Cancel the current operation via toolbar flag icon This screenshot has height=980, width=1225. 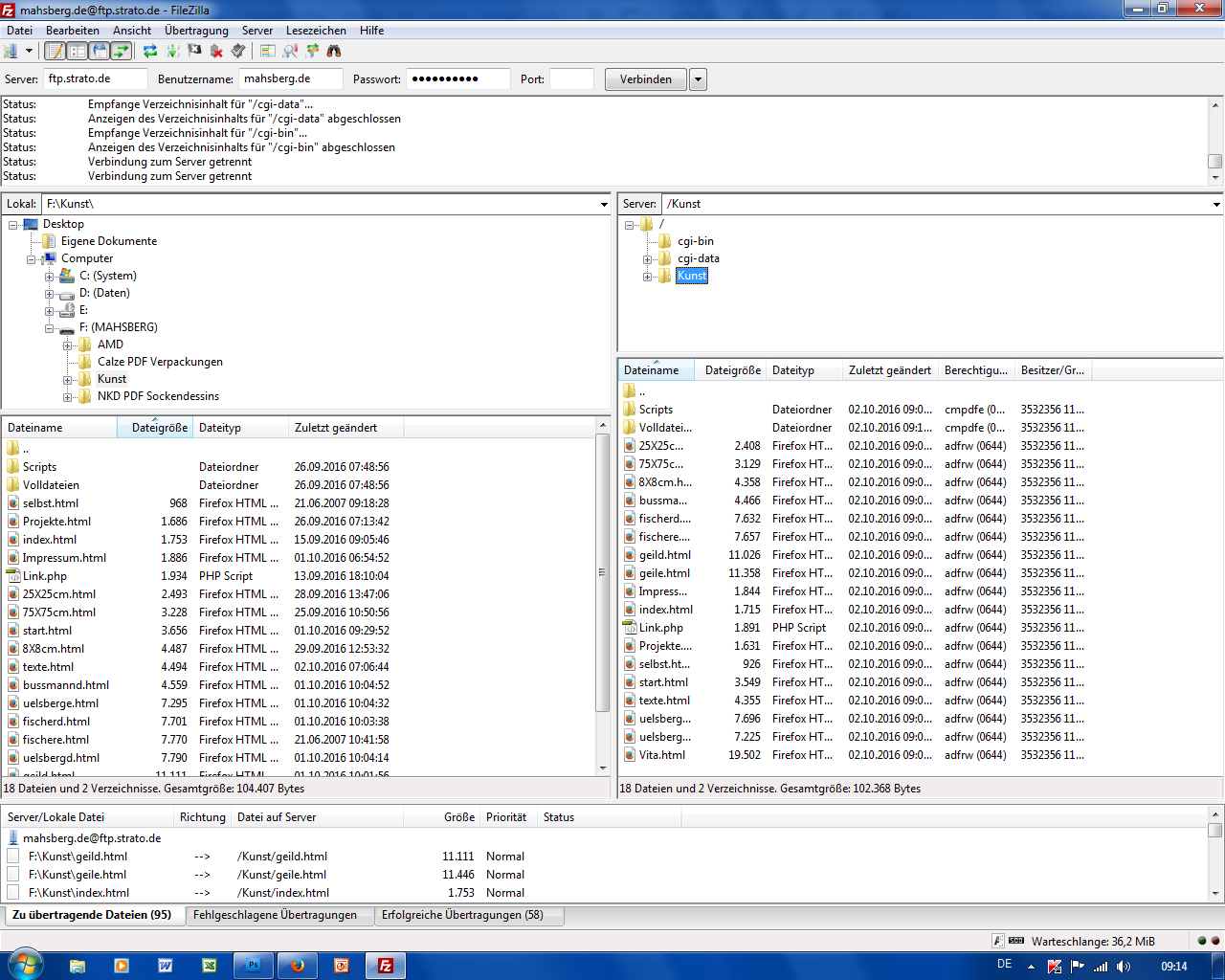[194, 51]
